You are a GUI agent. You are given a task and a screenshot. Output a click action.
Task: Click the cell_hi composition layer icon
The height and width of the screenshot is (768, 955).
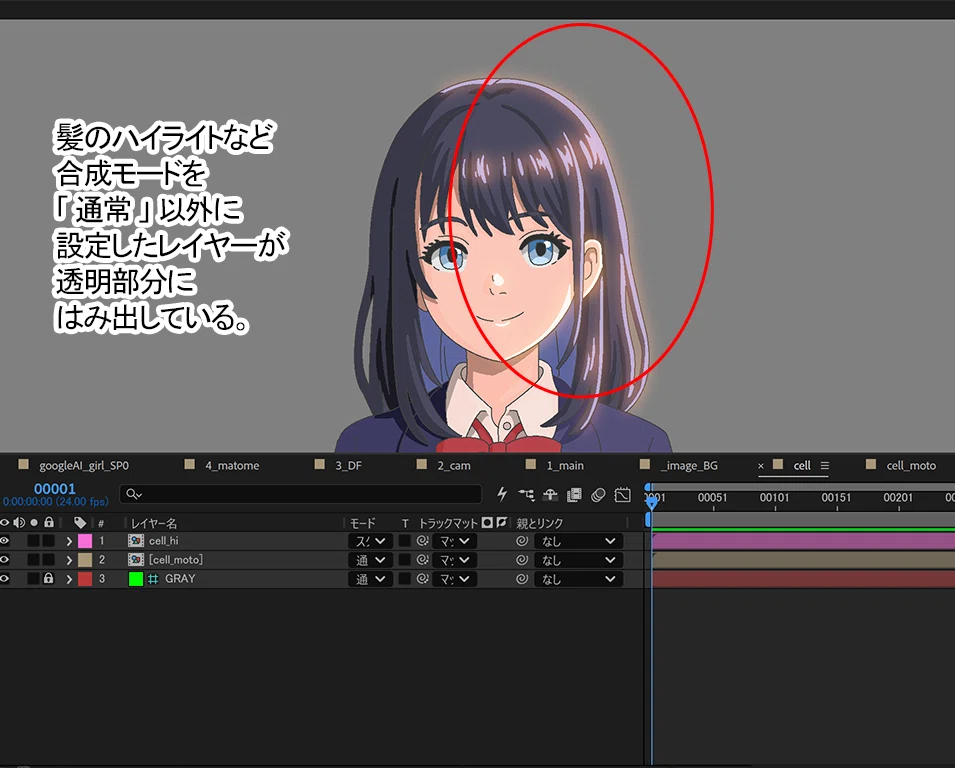(136, 541)
